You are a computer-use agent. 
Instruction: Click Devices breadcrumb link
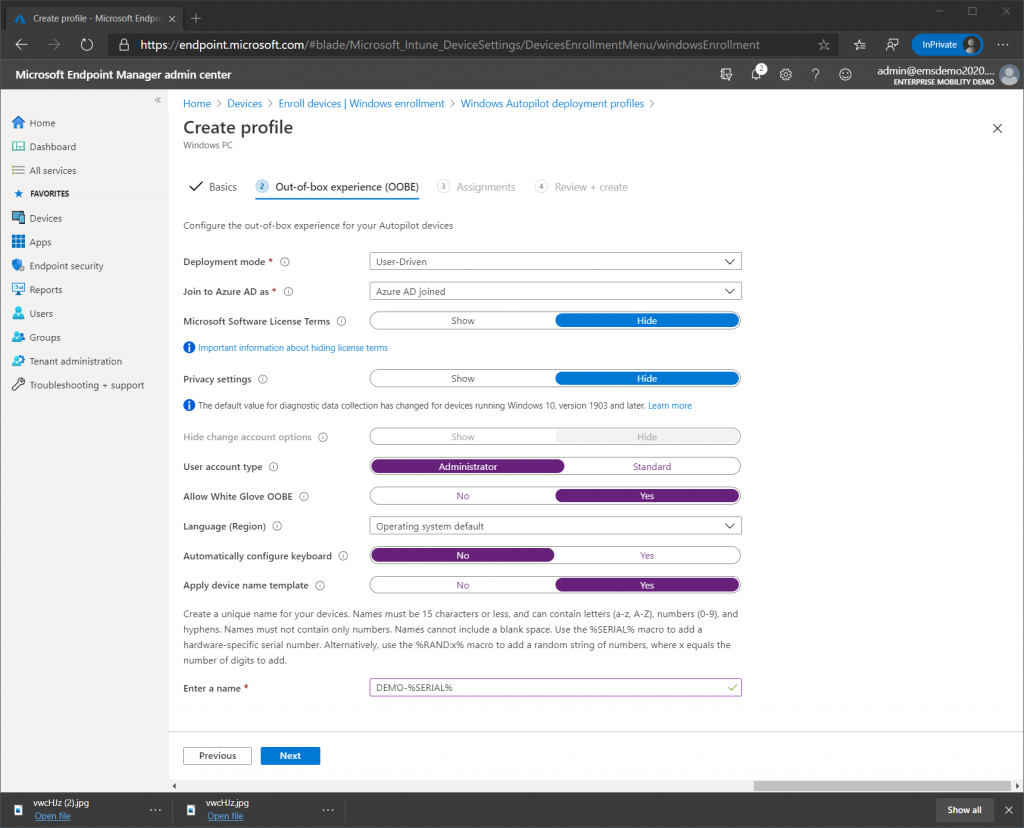tap(244, 103)
